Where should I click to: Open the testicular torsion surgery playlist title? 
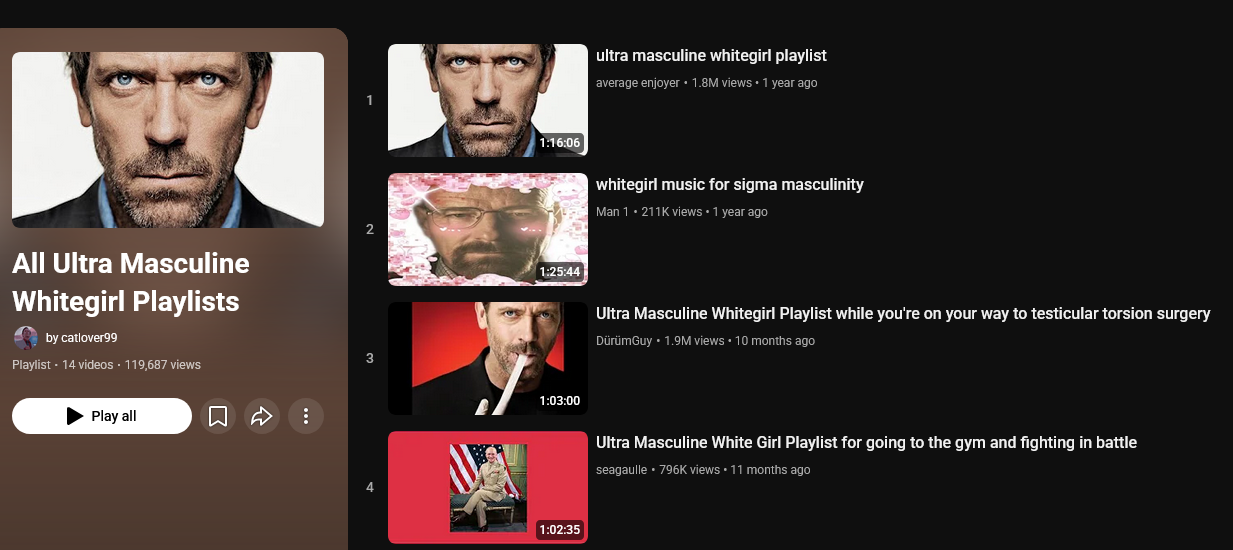click(x=903, y=314)
